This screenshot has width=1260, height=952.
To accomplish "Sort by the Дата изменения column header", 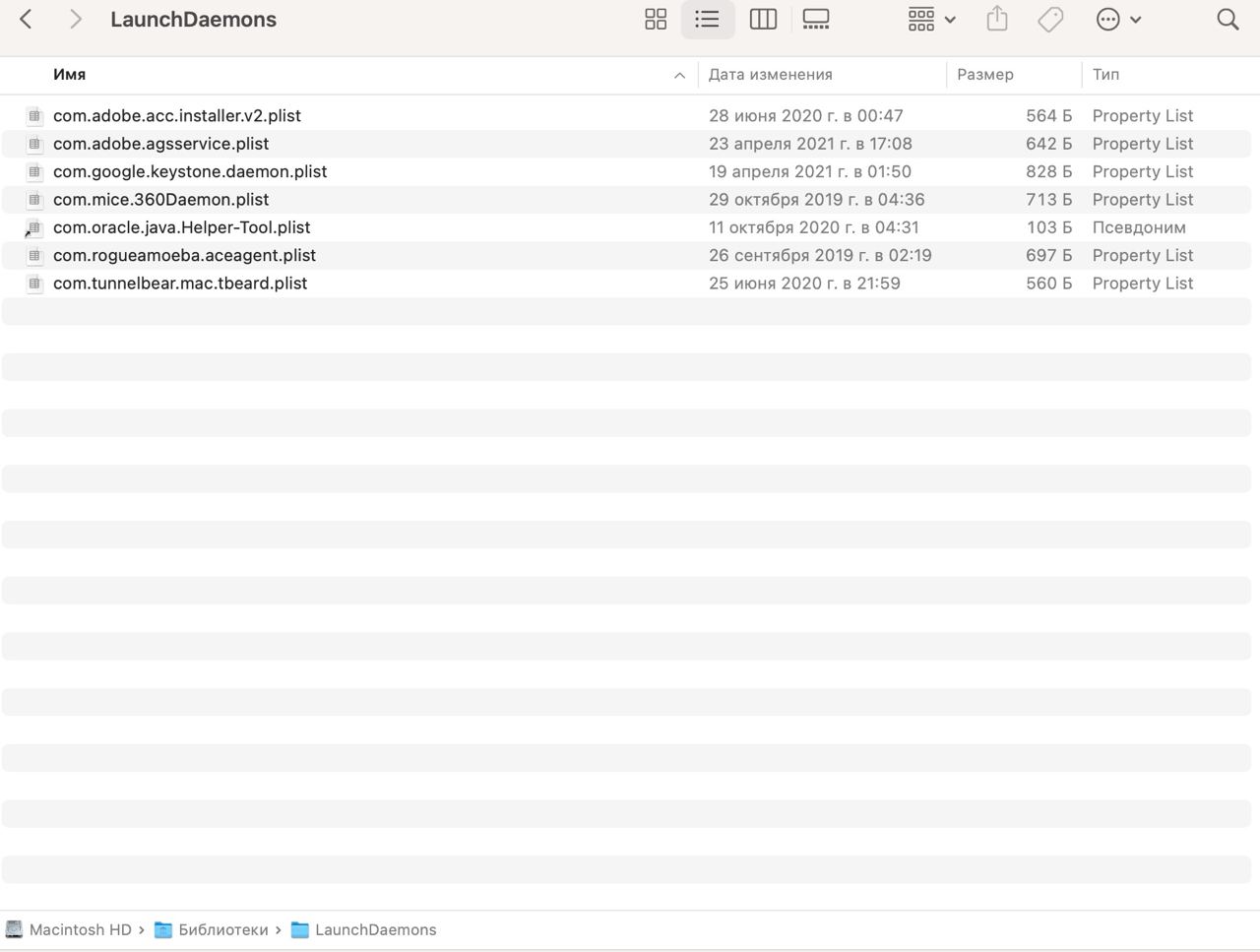I will (x=771, y=75).
